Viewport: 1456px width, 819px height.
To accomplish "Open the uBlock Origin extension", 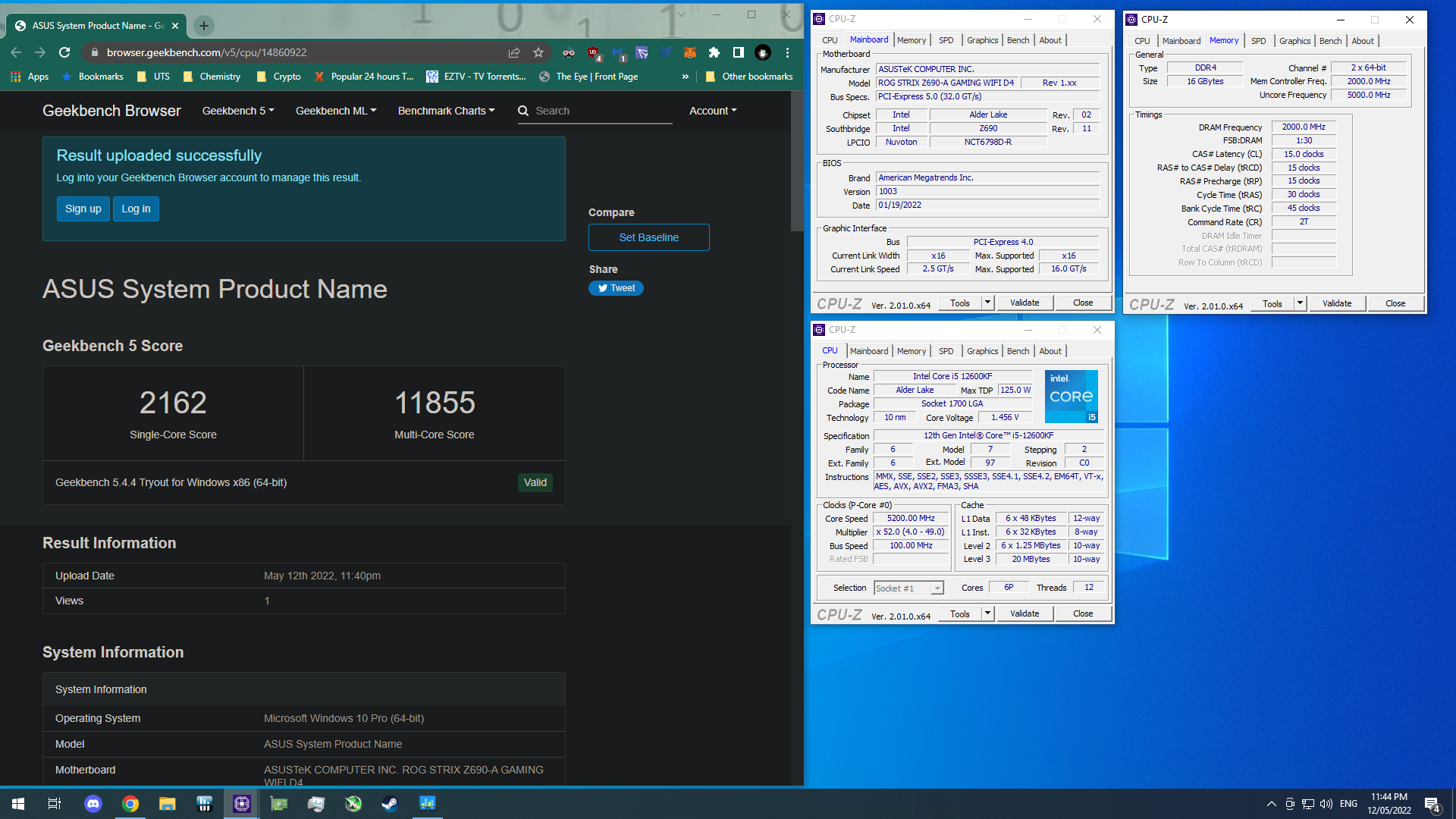I will point(594,52).
